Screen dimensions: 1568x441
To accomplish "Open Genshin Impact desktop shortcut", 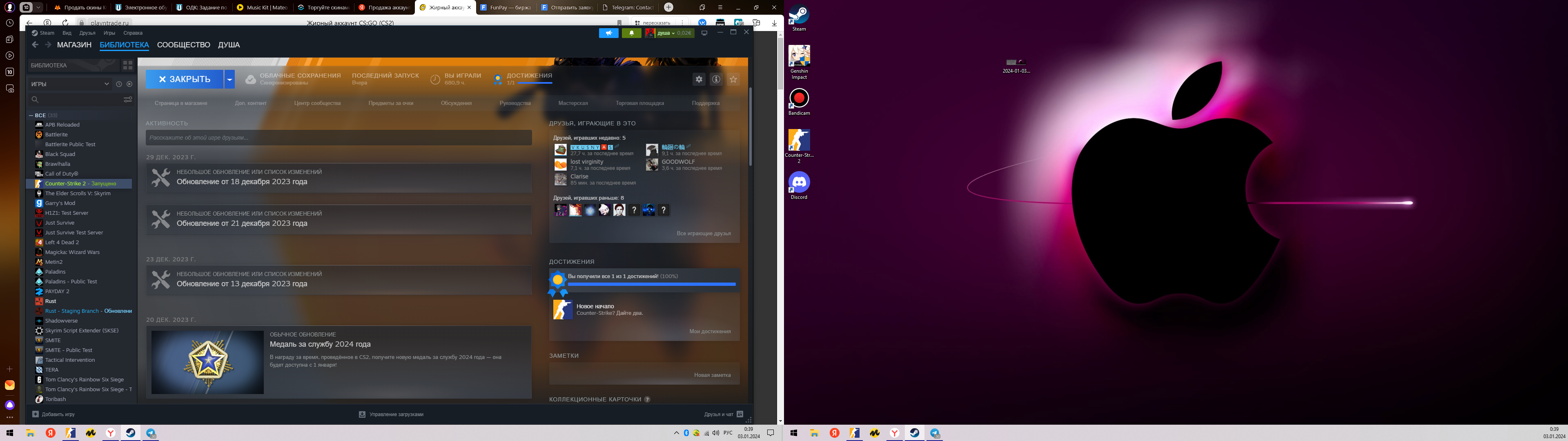I will point(799,62).
